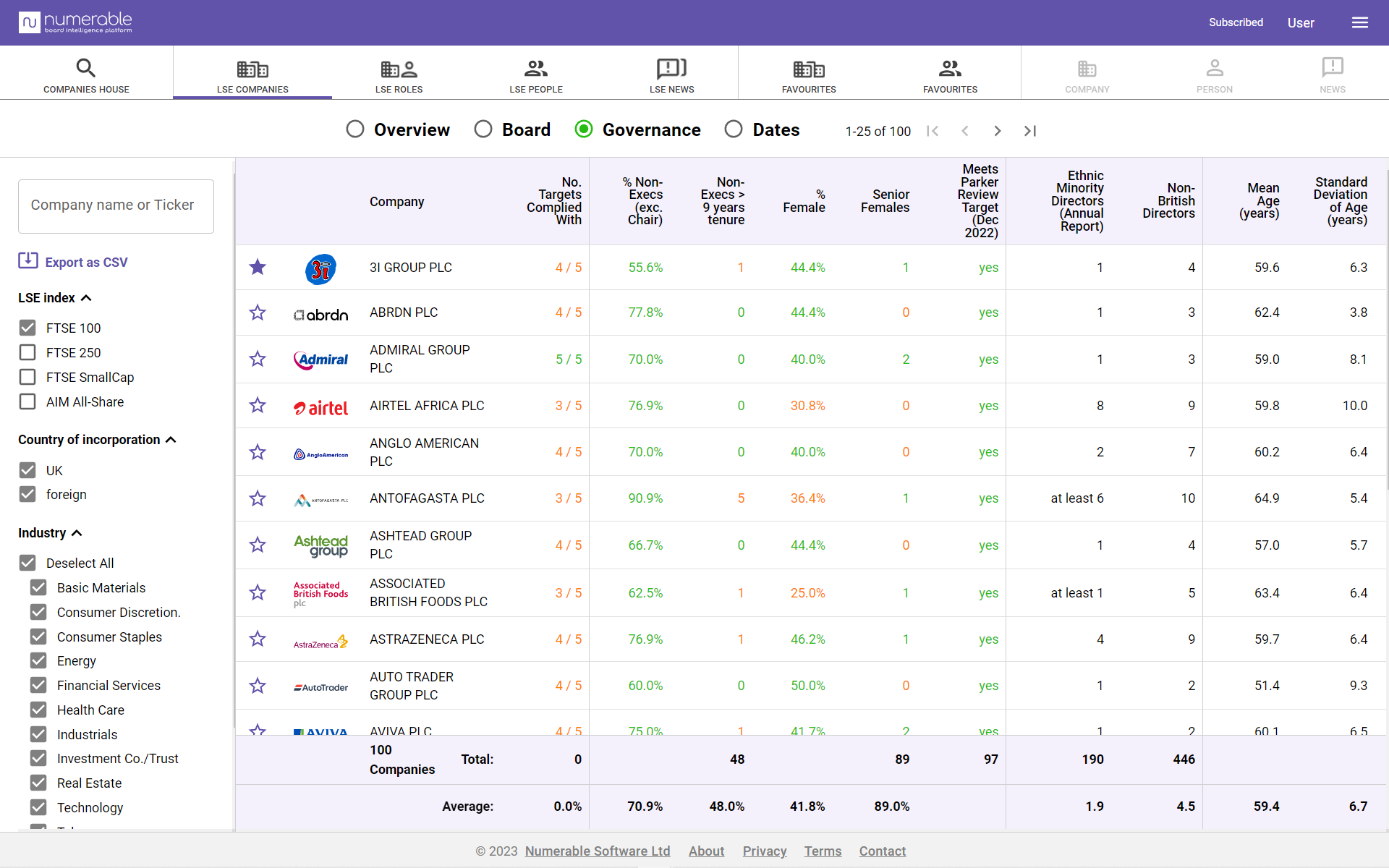Unfavourite 3I Group PLC star
Screen dimensions: 1389x868
258,267
